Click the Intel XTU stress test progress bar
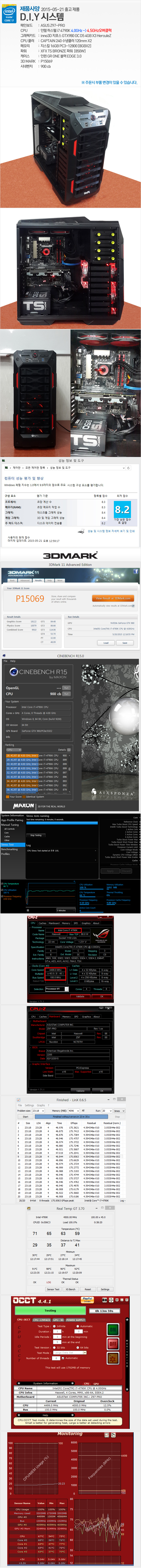The image size is (141, 1568). pos(62,823)
